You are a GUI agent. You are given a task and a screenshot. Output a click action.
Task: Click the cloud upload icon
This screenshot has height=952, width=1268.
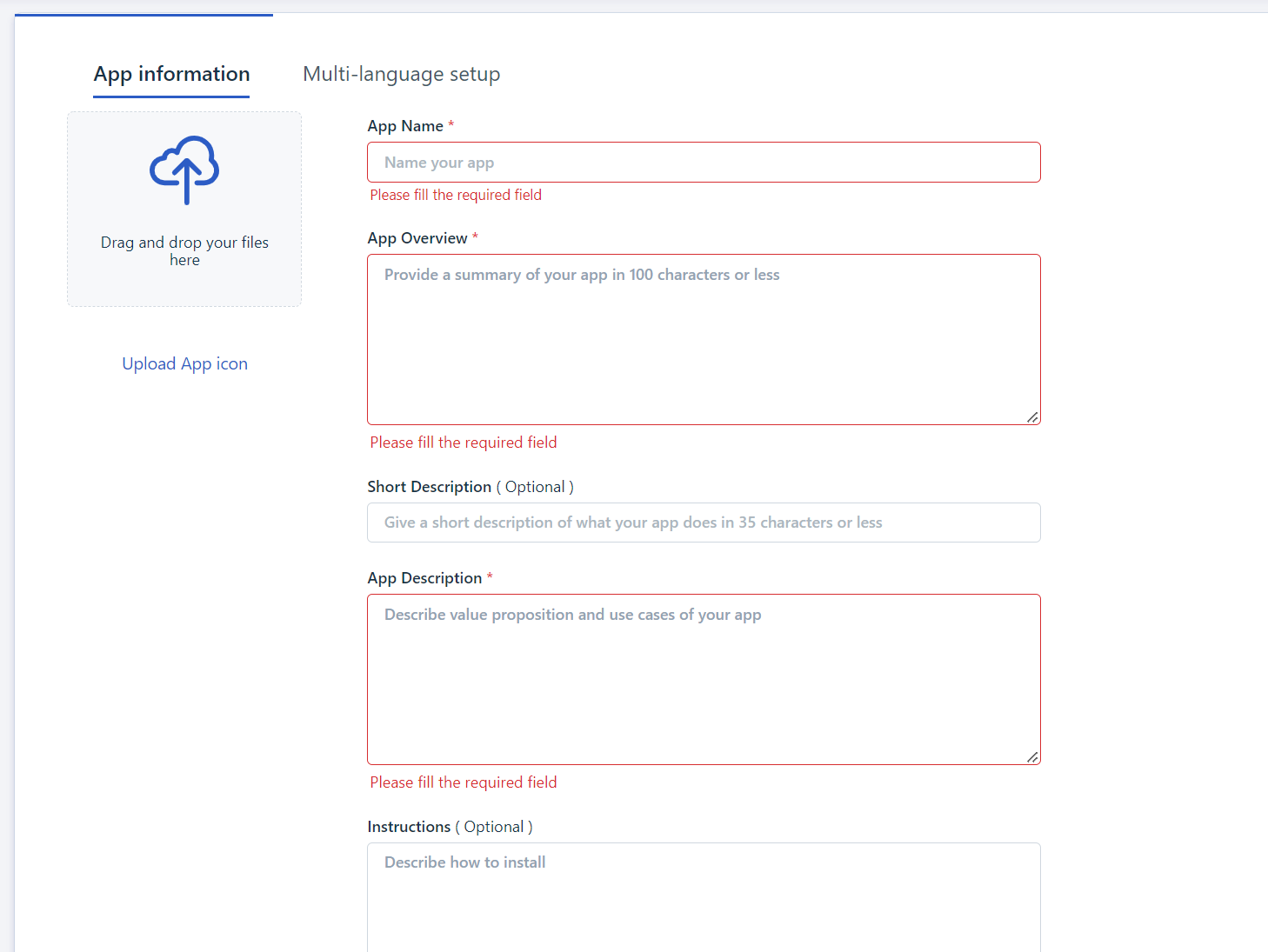184,170
